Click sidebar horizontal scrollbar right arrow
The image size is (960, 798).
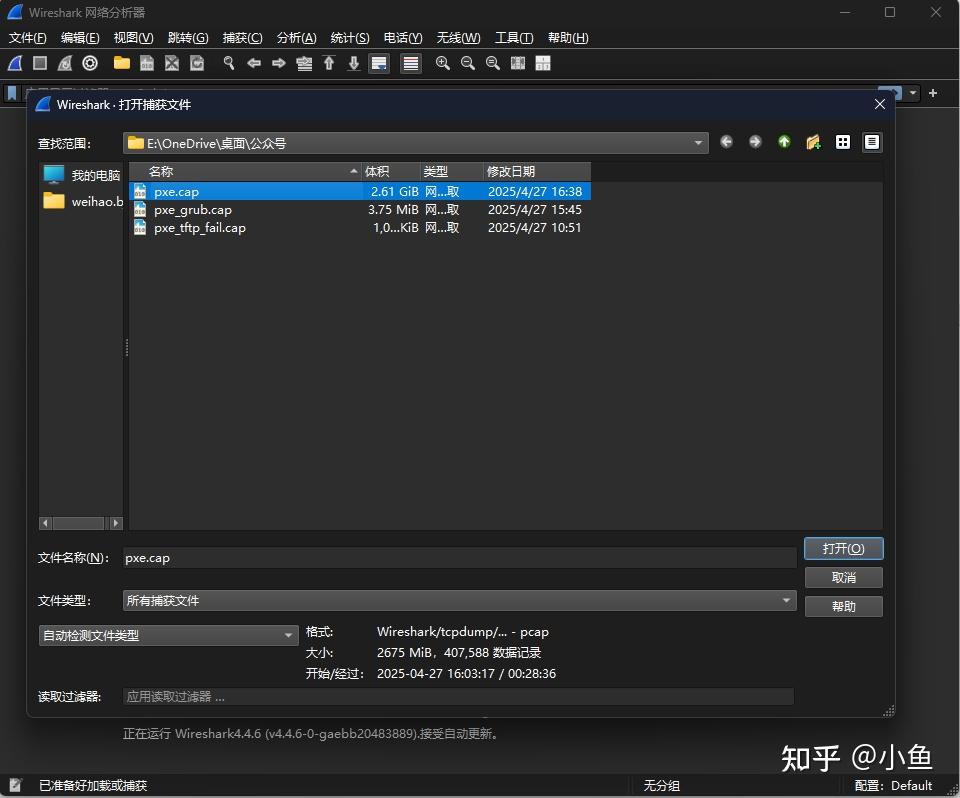116,523
